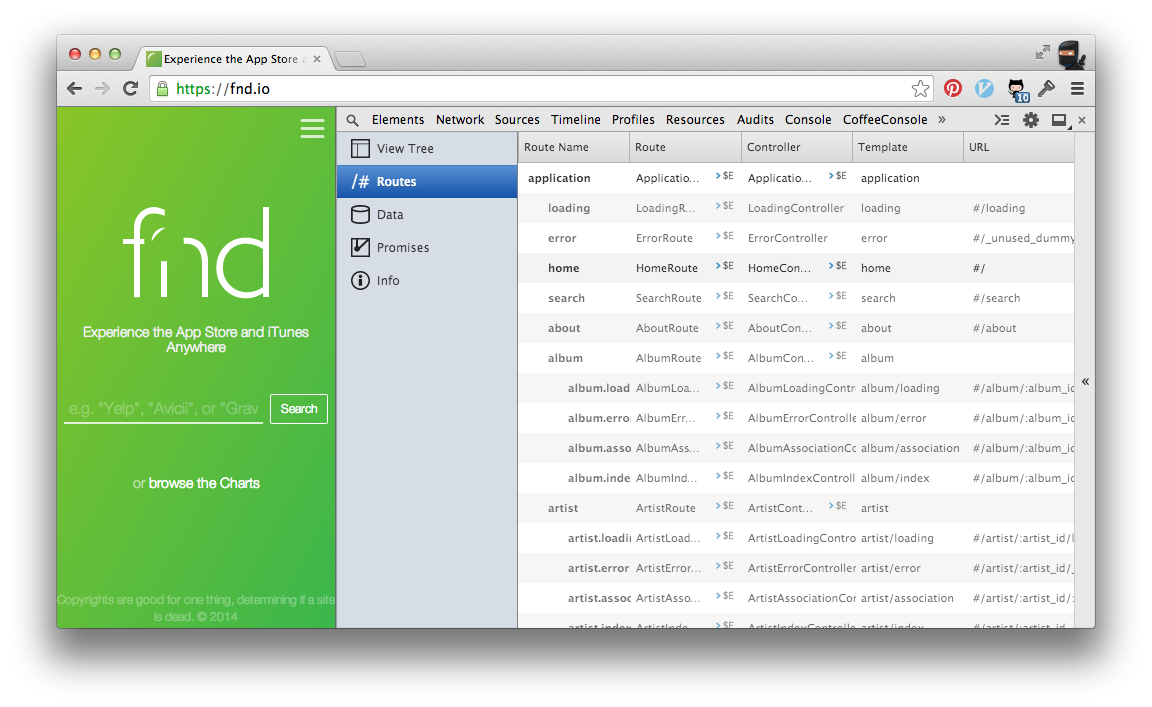Send AboutRoute to console via >$E
This screenshot has height=707, width=1152.
pos(724,326)
